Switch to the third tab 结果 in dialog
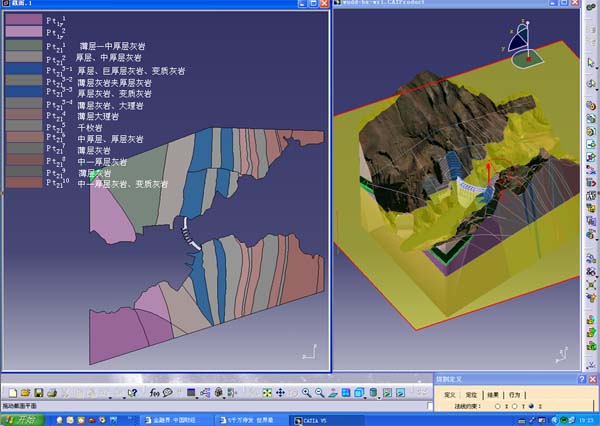 pyautogui.click(x=493, y=395)
